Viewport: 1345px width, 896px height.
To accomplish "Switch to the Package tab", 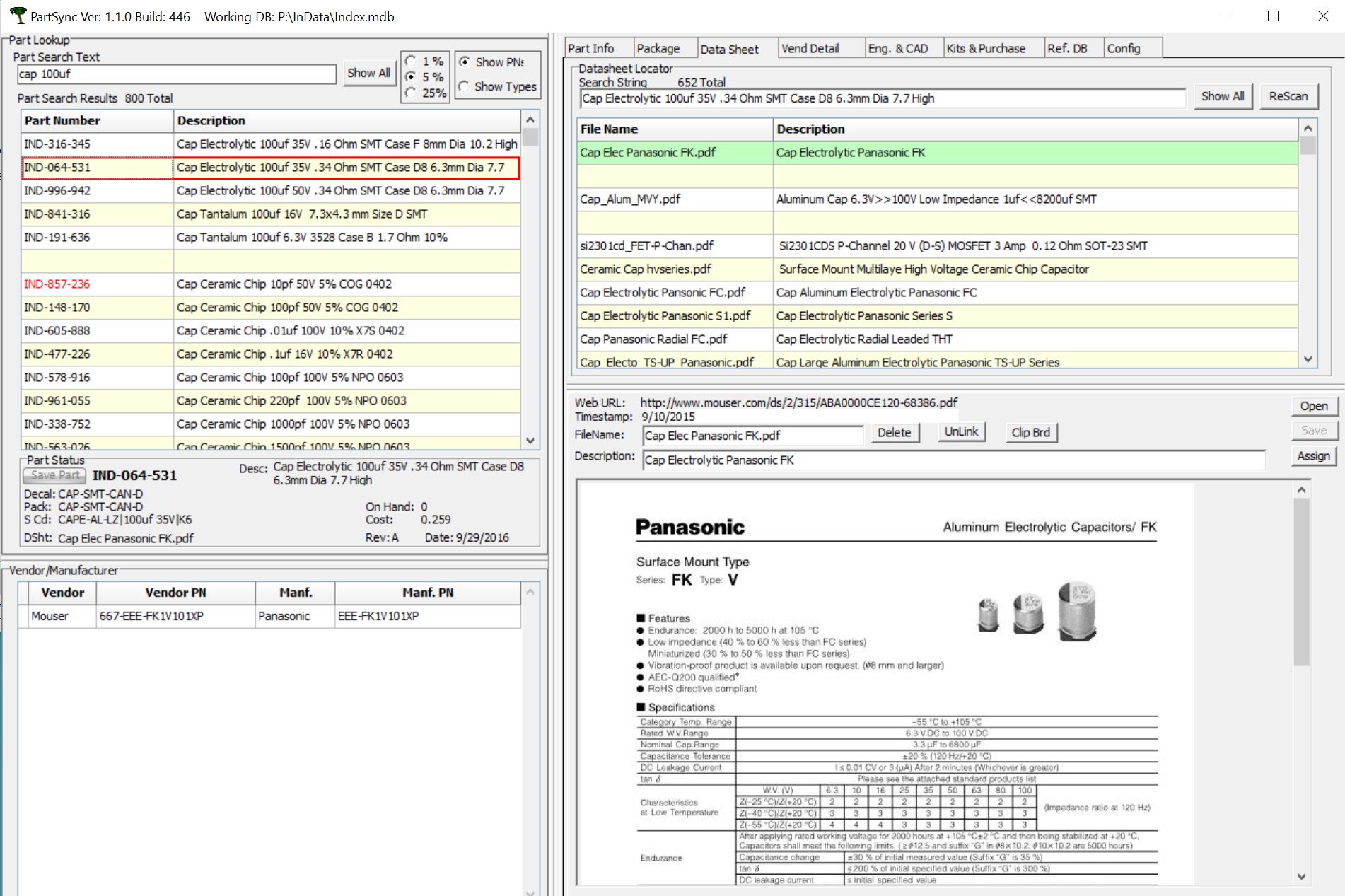I will pyautogui.click(x=659, y=47).
